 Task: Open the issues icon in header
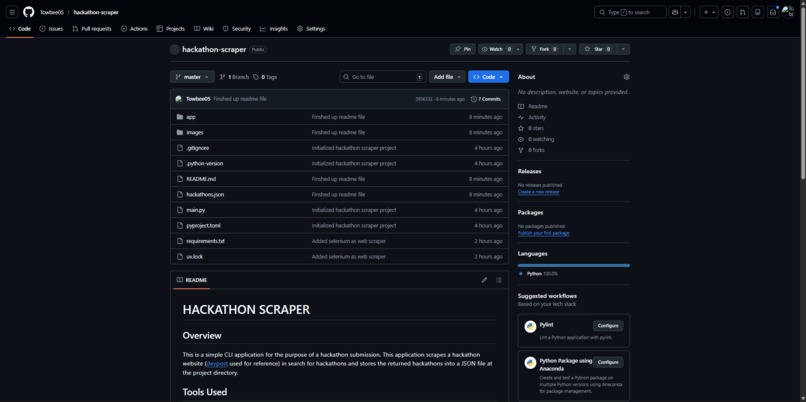[x=727, y=12]
